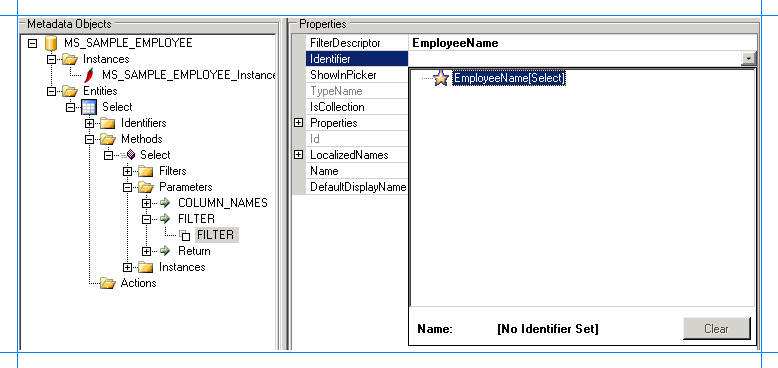Click the green arrow icon for COLUMN_NAMES
Screen dimensions: 778x368
click(165, 203)
